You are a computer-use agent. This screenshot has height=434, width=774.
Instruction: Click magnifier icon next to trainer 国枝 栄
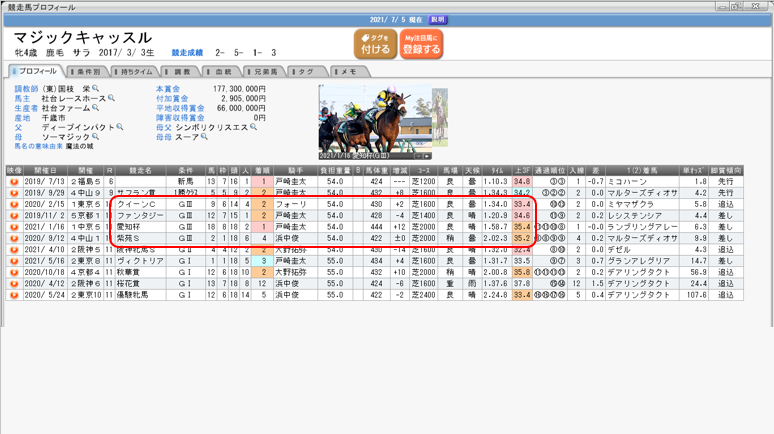[97, 89]
